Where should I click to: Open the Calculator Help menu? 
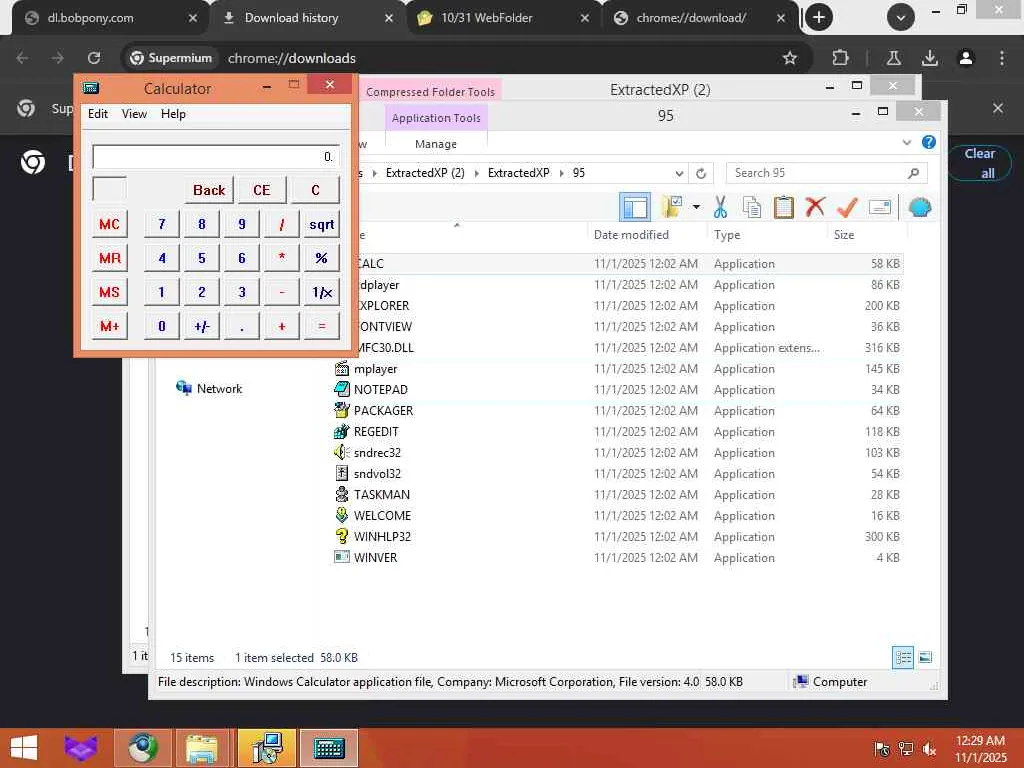[173, 114]
